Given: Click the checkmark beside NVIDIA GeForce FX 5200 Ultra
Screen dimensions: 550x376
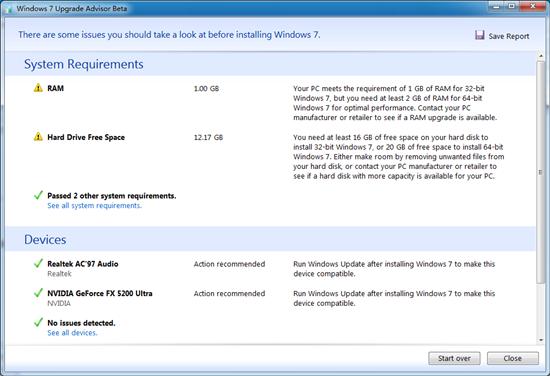Looking at the screenshot, I should tap(38, 293).
